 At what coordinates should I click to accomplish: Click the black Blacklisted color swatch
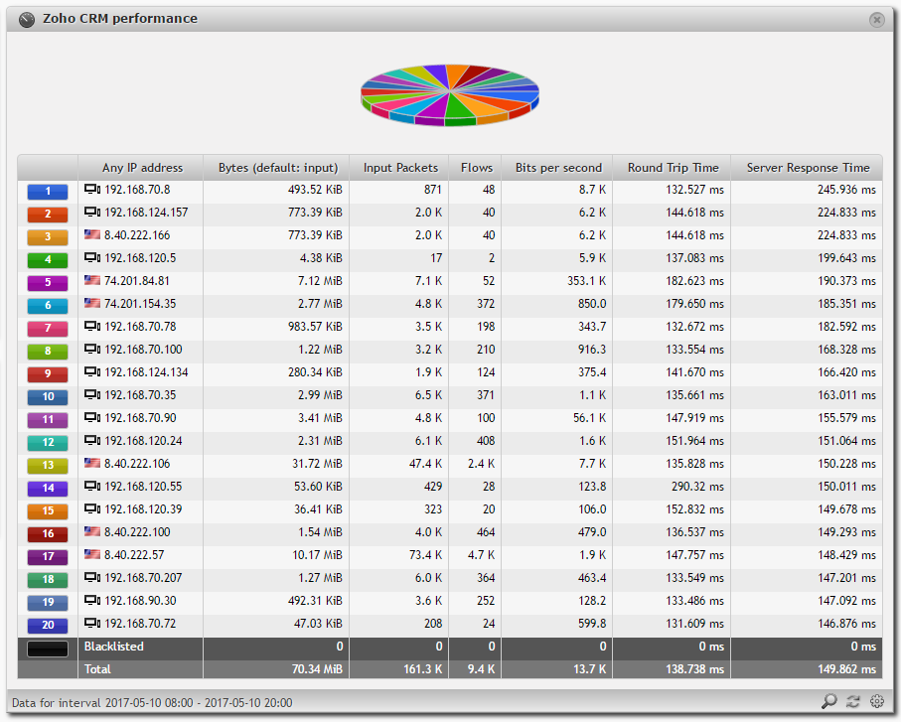click(x=48, y=648)
